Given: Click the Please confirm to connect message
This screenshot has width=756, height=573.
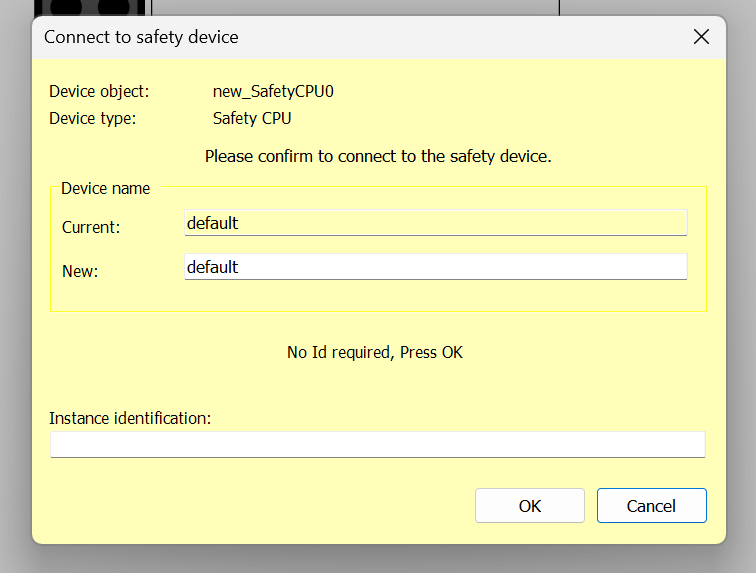Looking at the screenshot, I should pos(378,156).
